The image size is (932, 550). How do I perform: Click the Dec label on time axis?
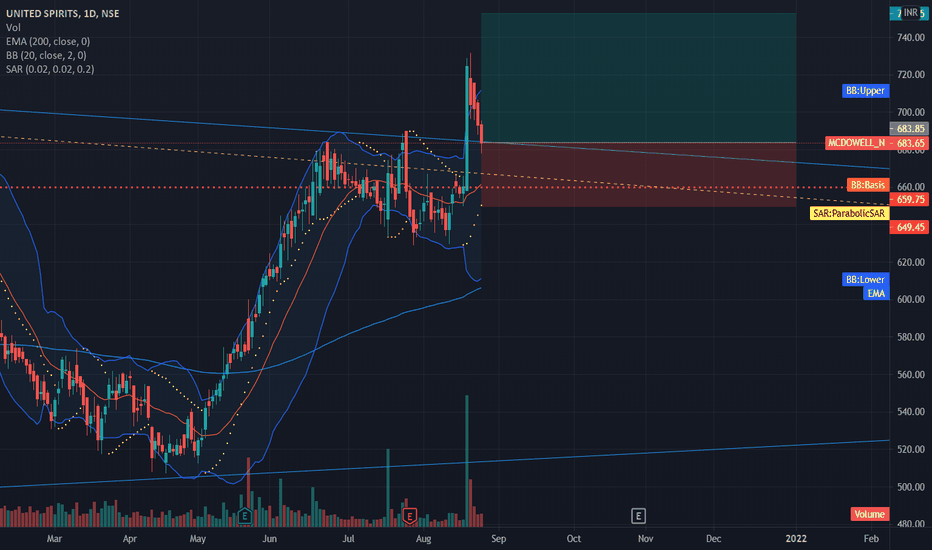click(713, 539)
